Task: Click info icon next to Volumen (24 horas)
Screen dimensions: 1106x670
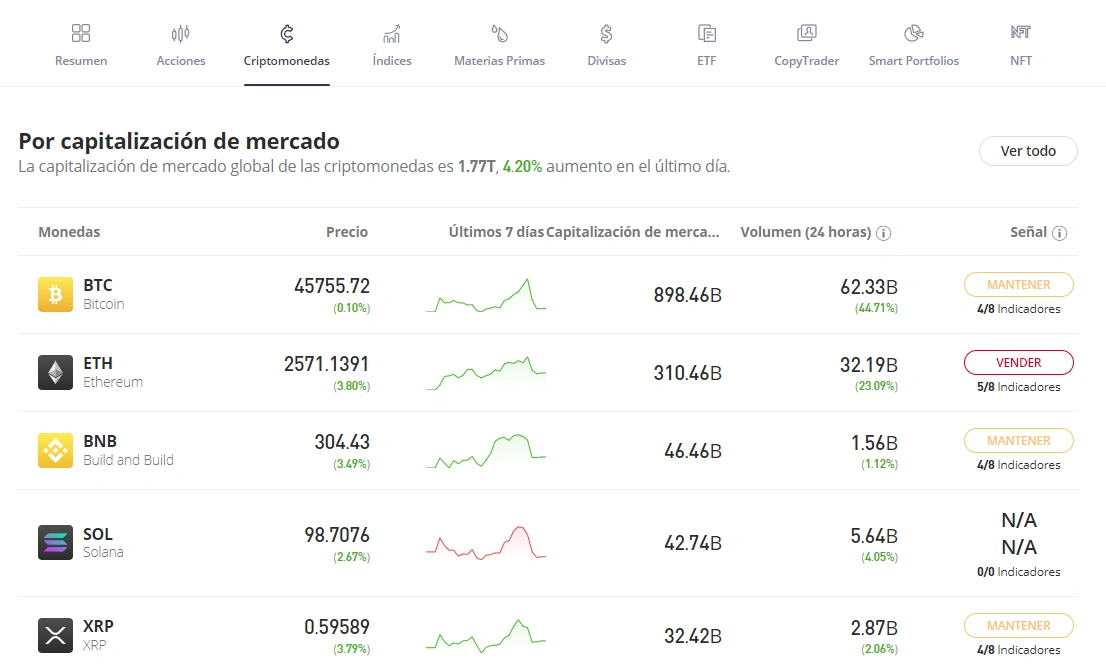Action: coord(883,233)
